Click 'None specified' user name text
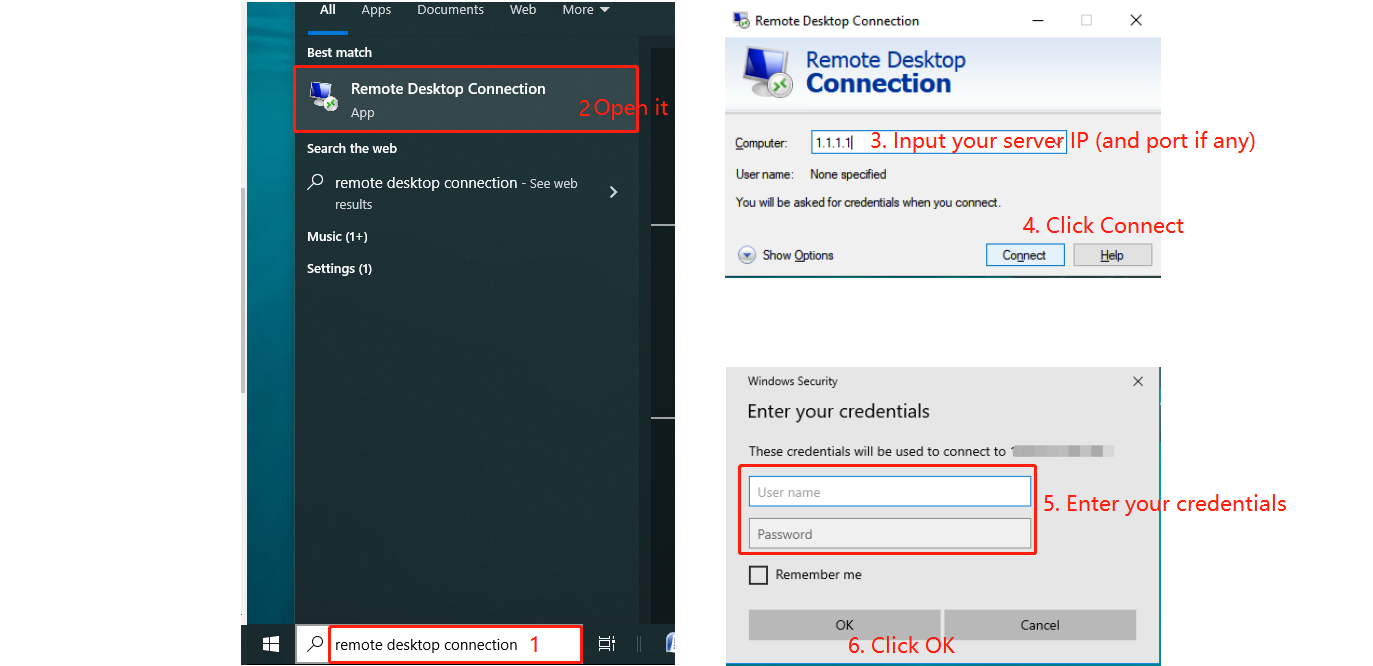 point(848,174)
